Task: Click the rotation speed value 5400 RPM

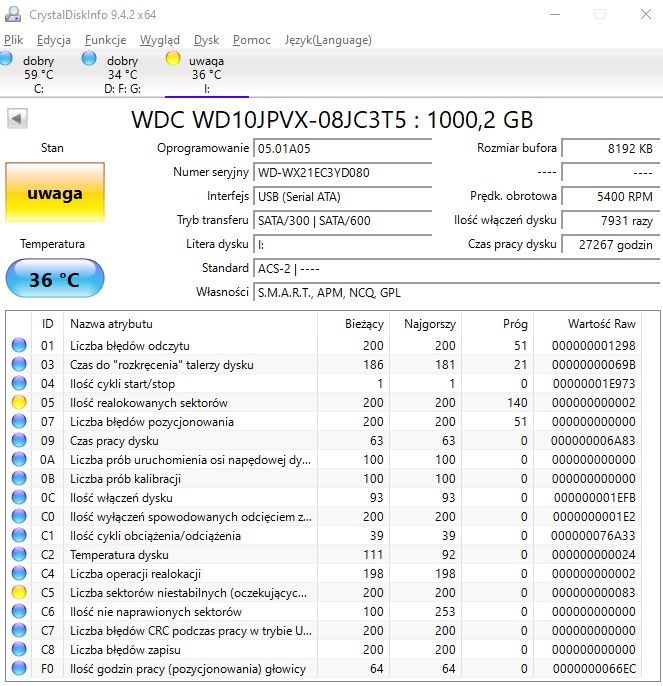Action: 610,196
